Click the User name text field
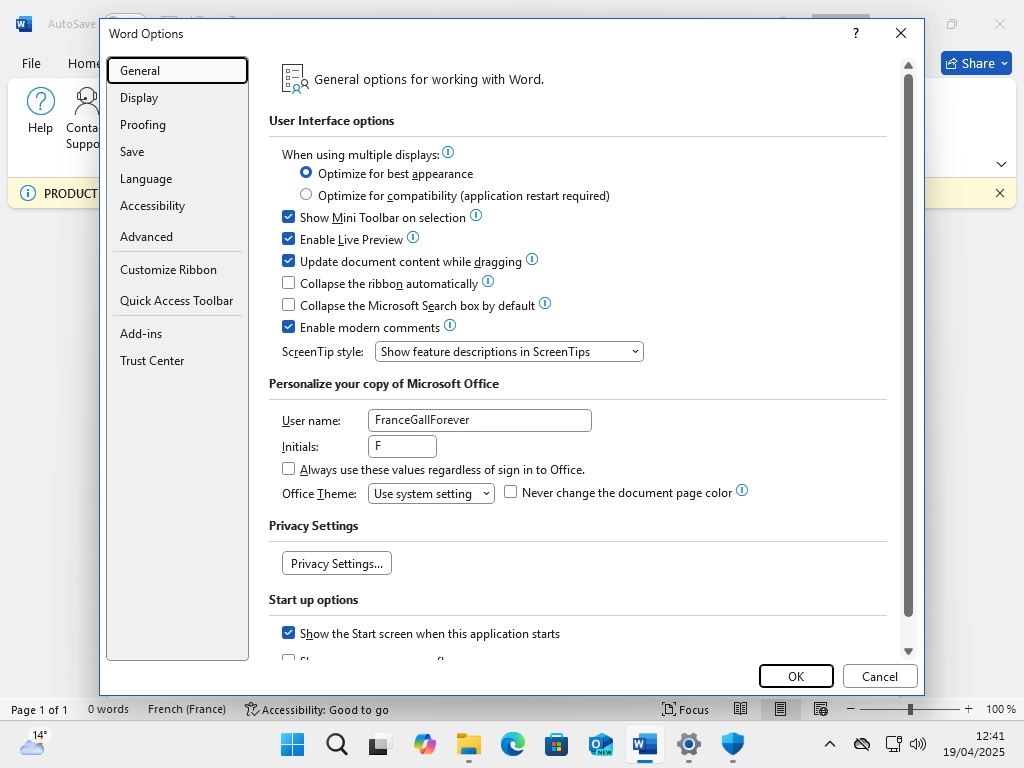This screenshot has width=1024, height=768. click(479, 421)
